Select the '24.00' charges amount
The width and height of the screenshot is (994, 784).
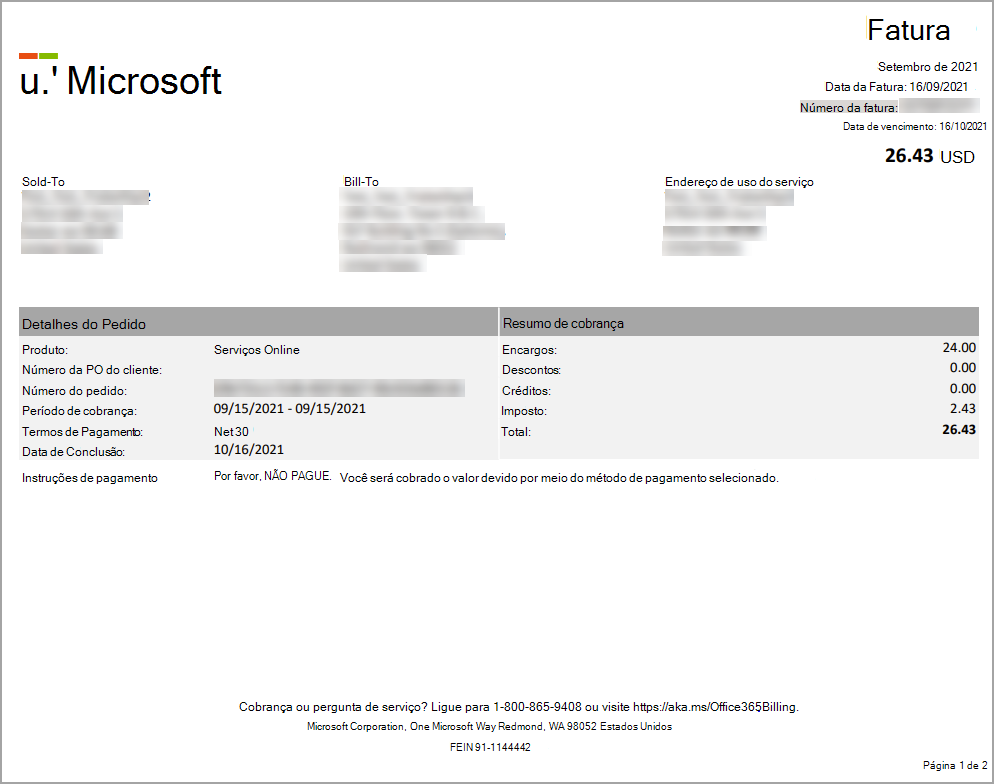[x=959, y=347]
